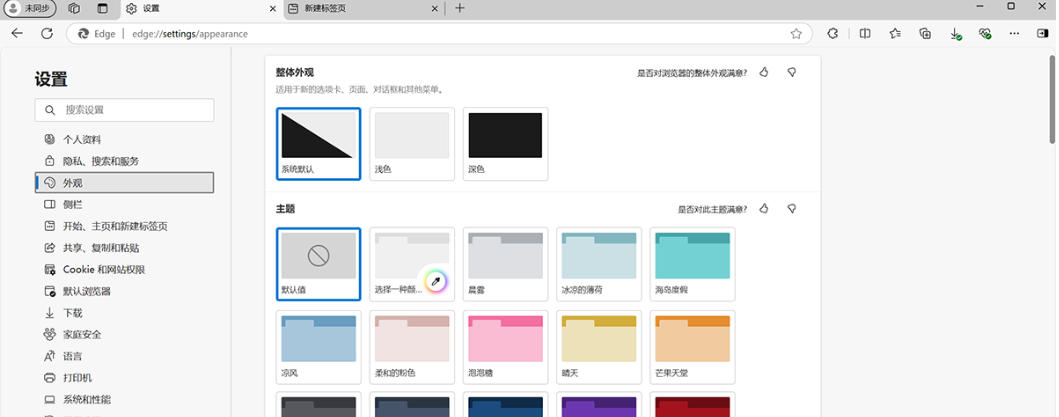Screen dimensions: 1059x417
Task: Click the 未同步 profile button
Action: pyautogui.click(x=31, y=8)
